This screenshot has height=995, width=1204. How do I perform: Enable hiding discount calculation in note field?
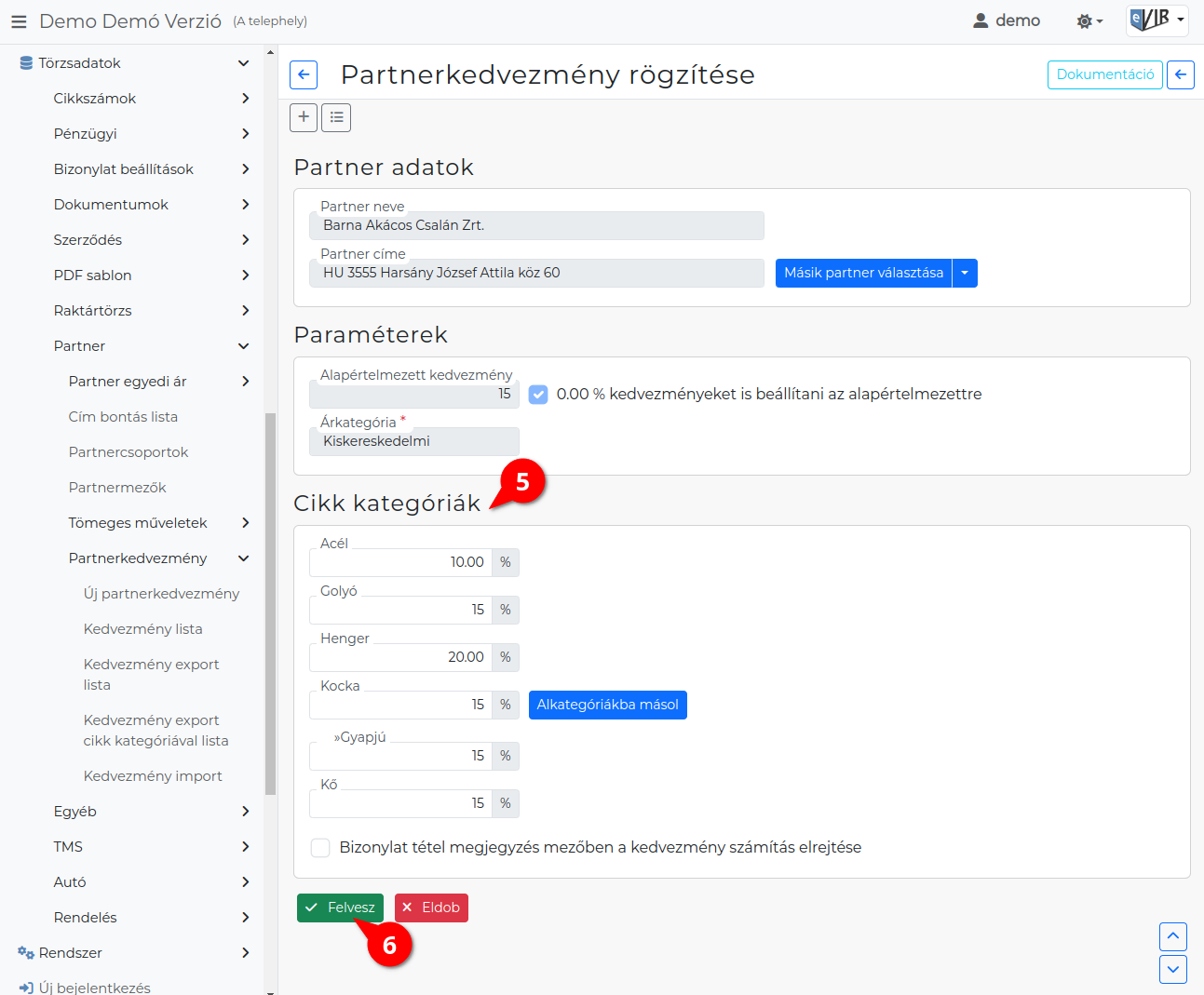(320, 848)
